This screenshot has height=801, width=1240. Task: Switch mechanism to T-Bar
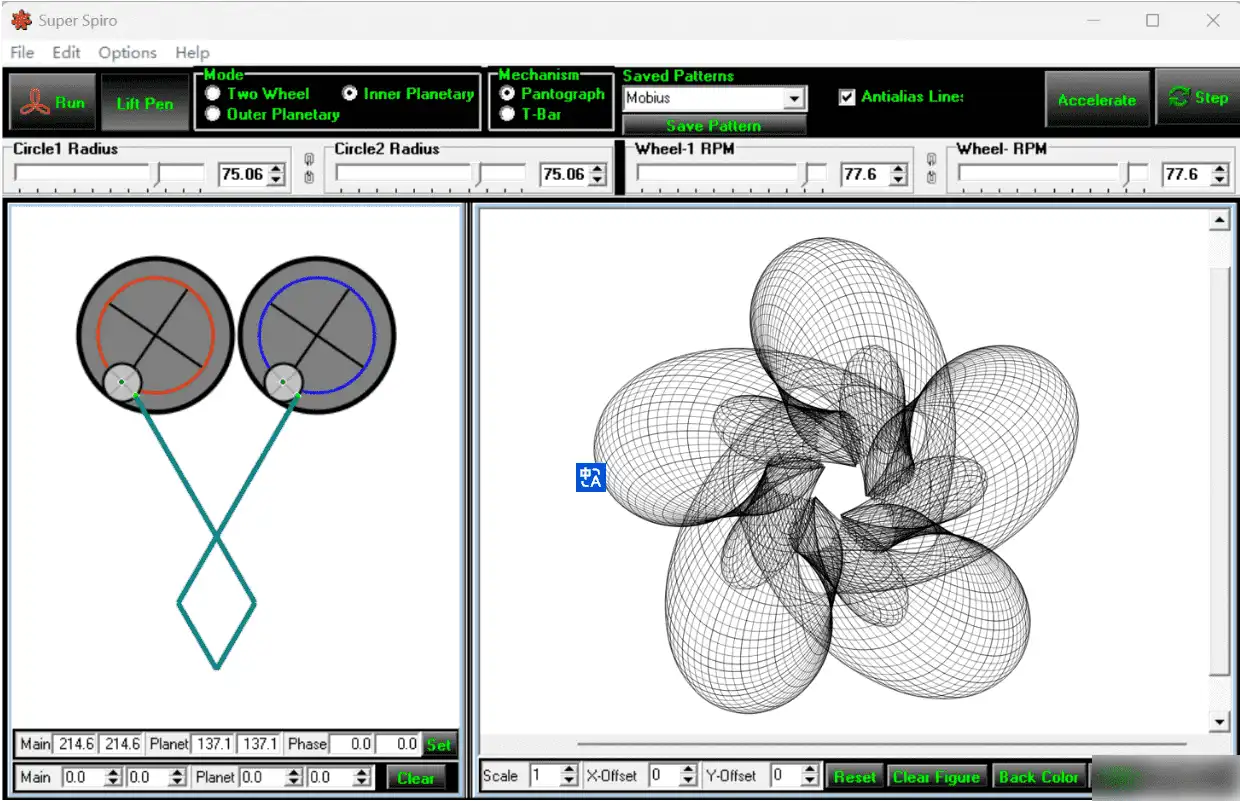coord(507,114)
